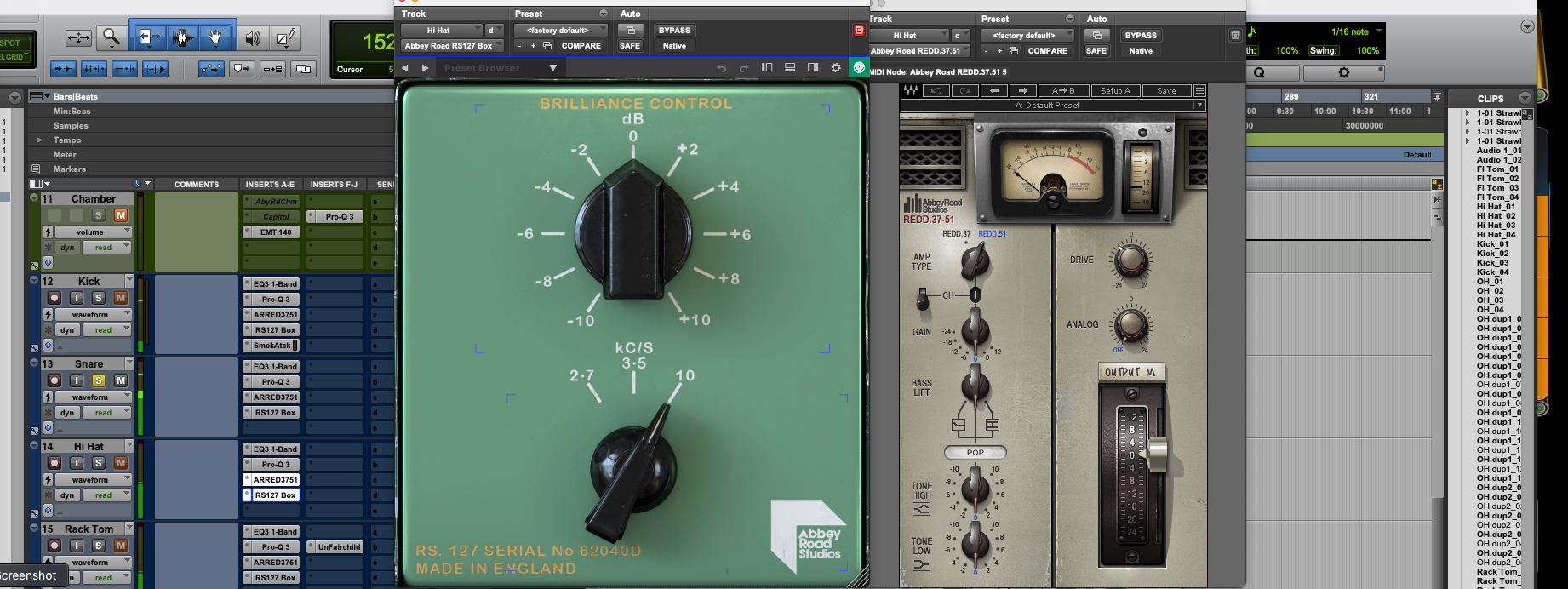Go to next preset in RS127 browser
The height and width of the screenshot is (589, 1568).
point(425,68)
